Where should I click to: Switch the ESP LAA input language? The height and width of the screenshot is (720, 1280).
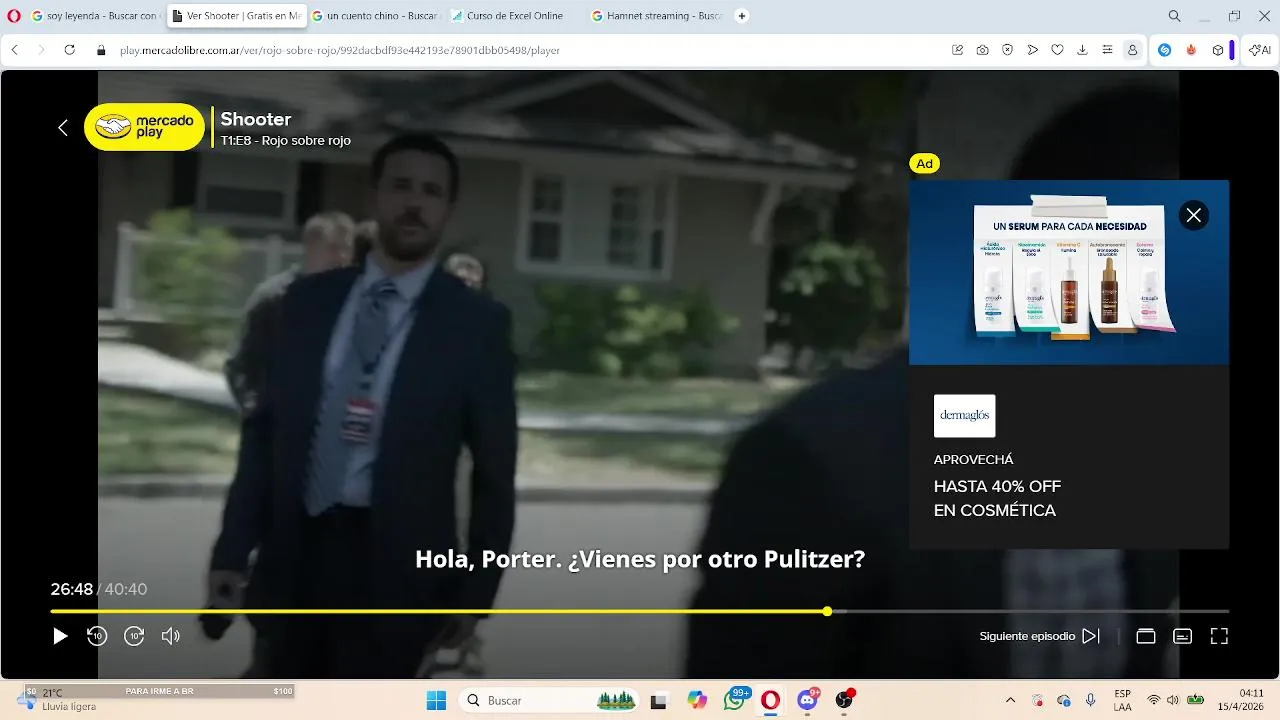click(1123, 700)
